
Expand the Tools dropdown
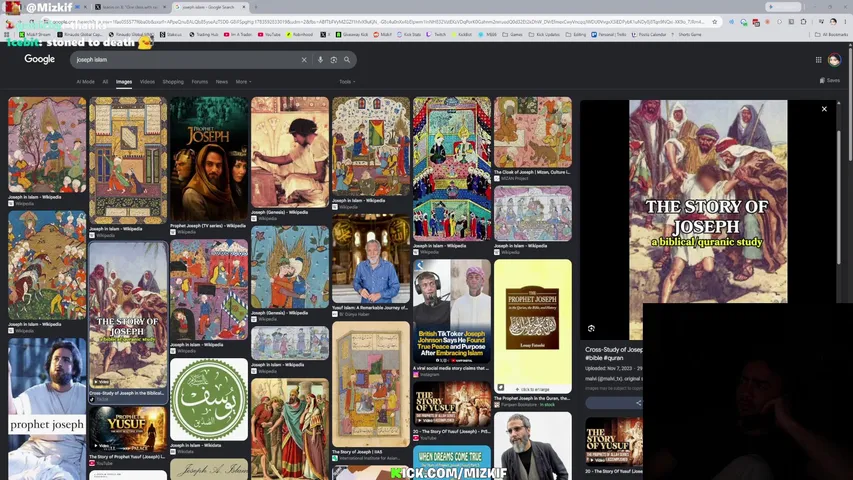347,82
